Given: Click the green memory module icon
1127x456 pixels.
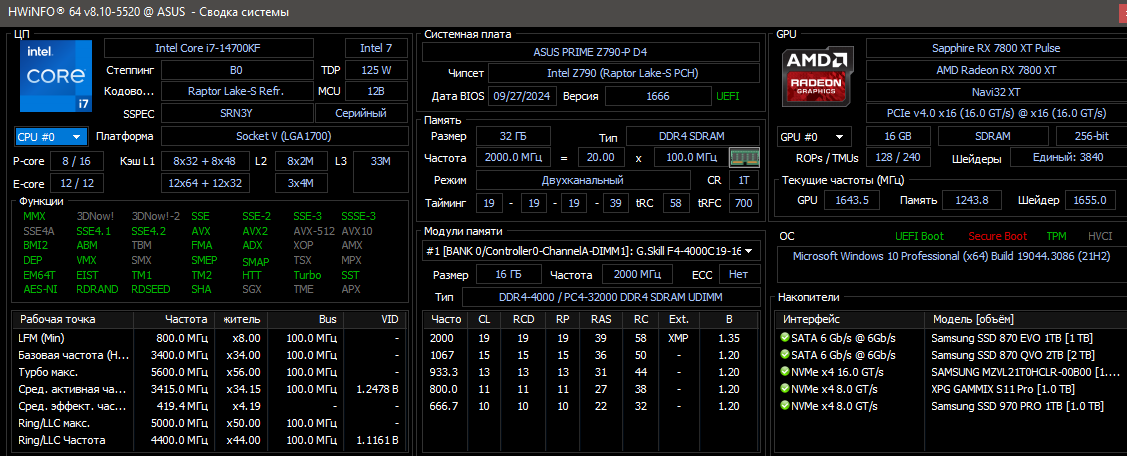Looking at the screenshot, I should 743,157.
